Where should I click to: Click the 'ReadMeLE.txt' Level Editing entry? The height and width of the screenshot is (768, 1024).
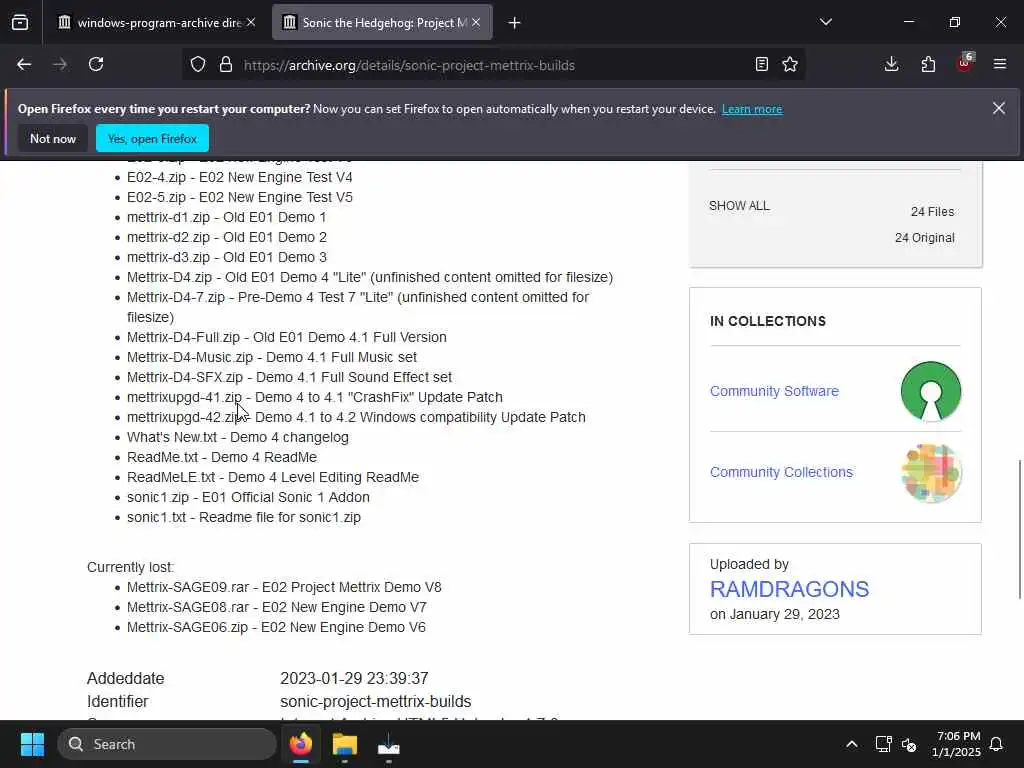coord(273,477)
